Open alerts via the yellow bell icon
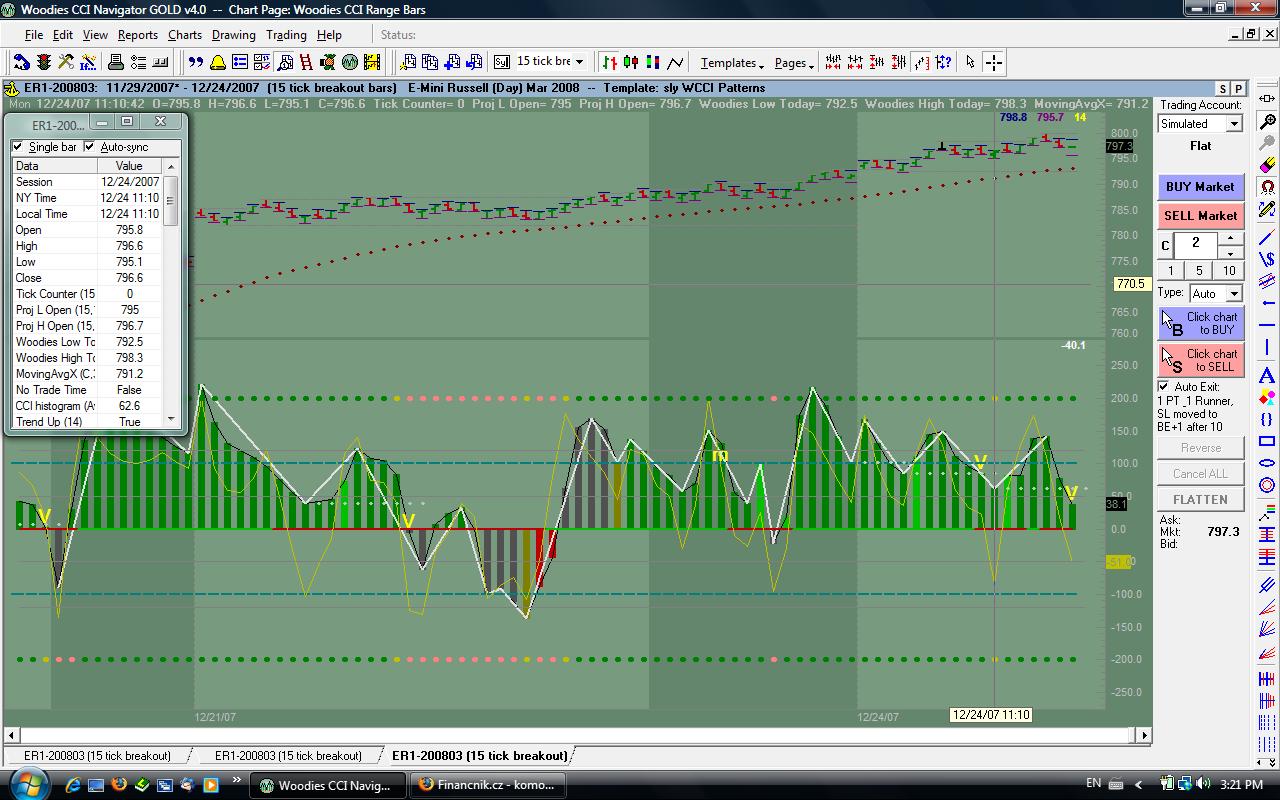 click(x=218, y=62)
